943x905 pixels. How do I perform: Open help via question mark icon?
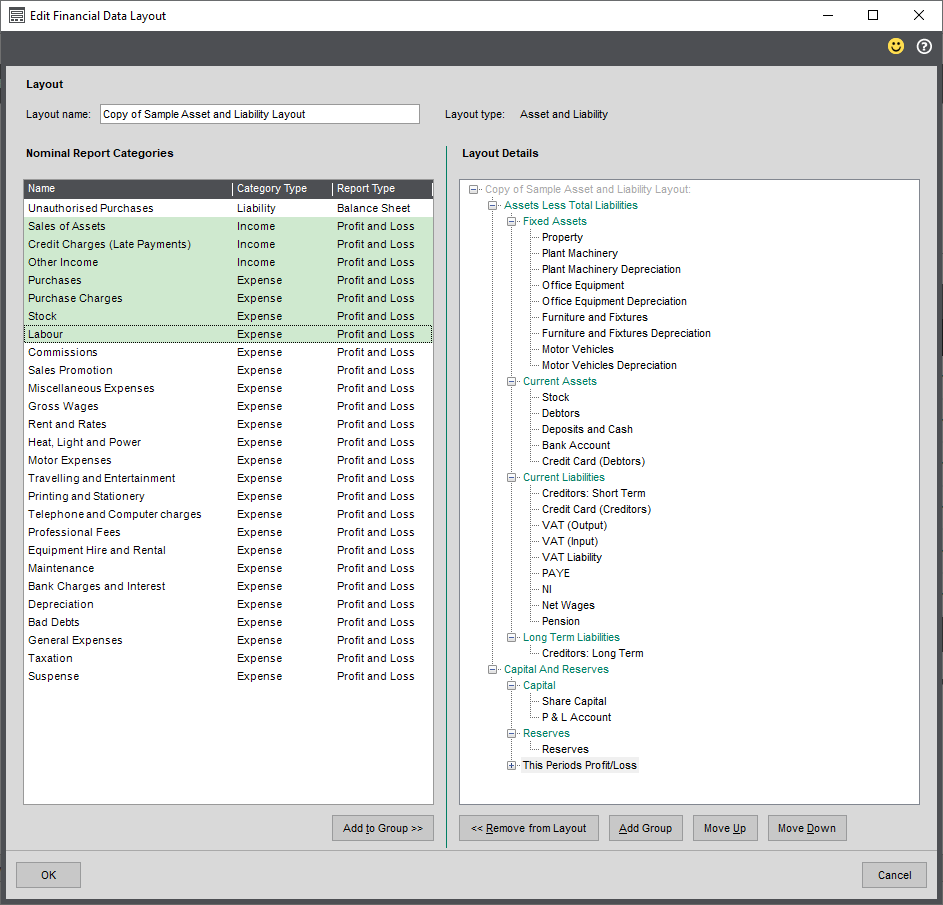pyautogui.click(x=924, y=47)
